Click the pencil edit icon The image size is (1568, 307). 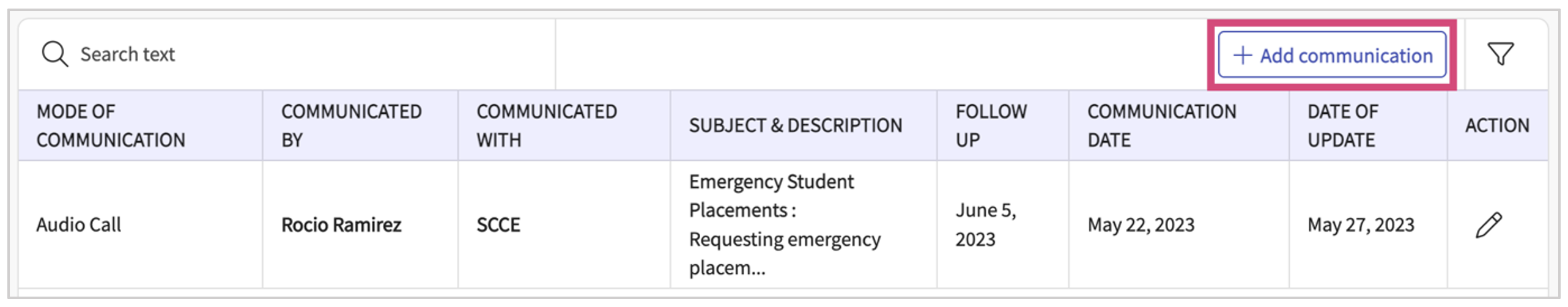(1488, 225)
